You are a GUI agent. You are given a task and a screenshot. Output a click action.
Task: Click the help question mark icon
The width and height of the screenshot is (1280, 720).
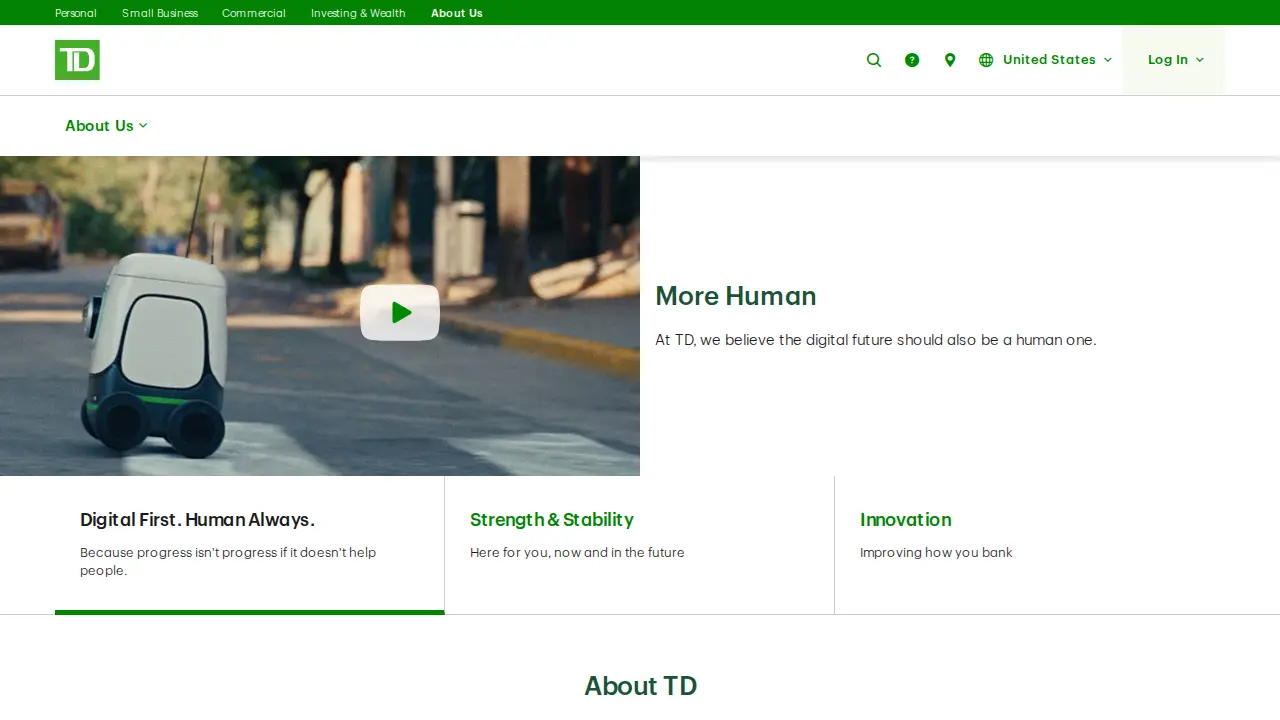coord(912,60)
